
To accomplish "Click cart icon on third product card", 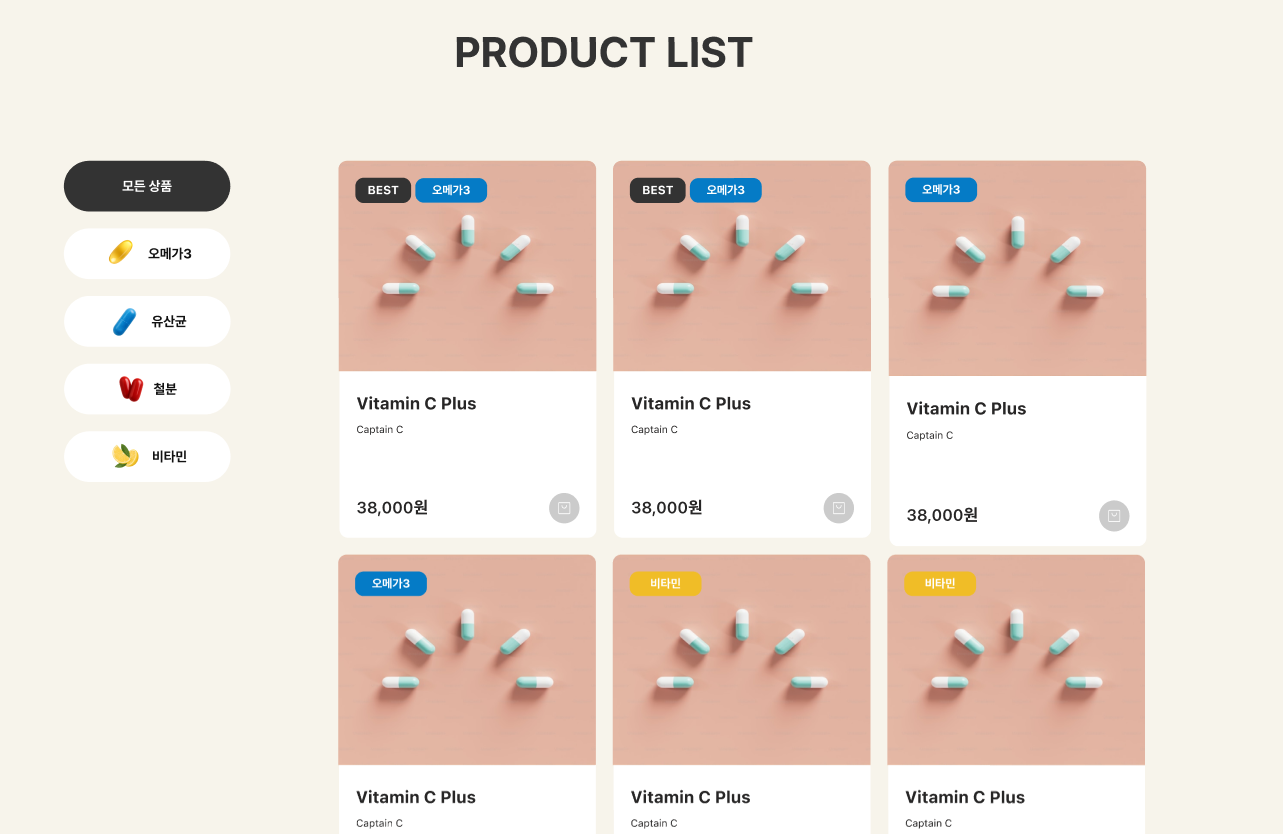I will click(1114, 516).
